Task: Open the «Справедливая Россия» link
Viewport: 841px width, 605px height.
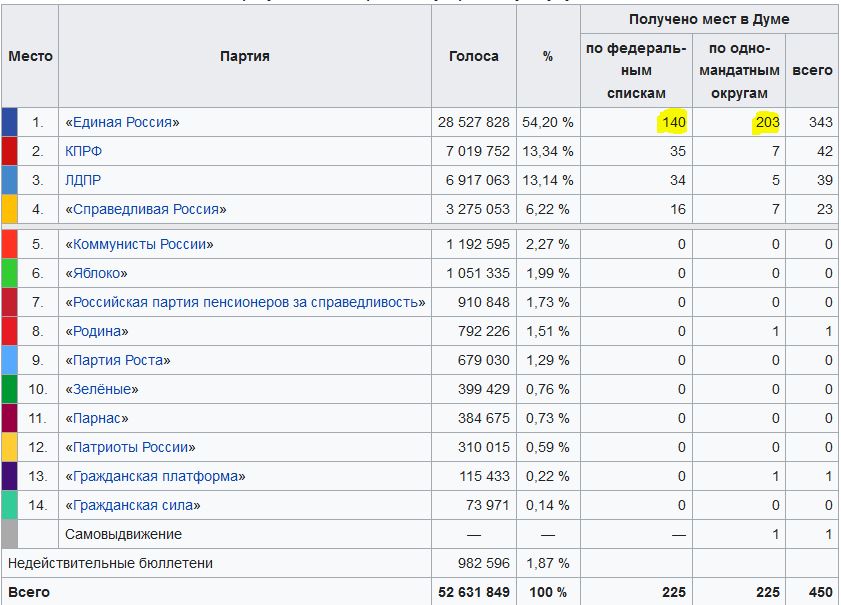Action: pos(146,209)
